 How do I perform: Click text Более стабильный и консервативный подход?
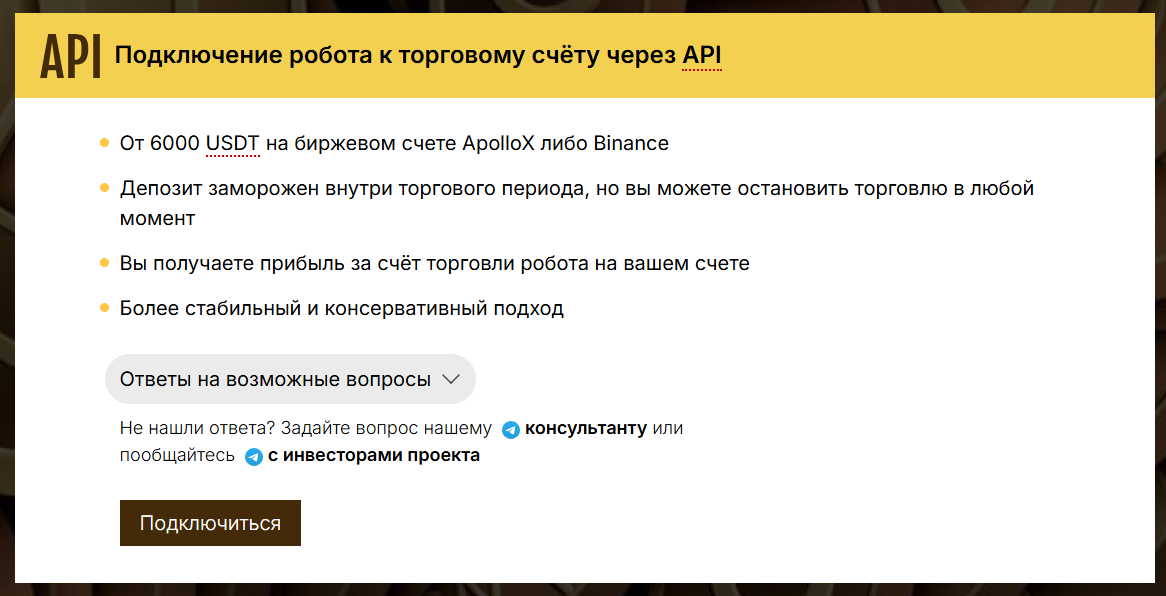(342, 309)
